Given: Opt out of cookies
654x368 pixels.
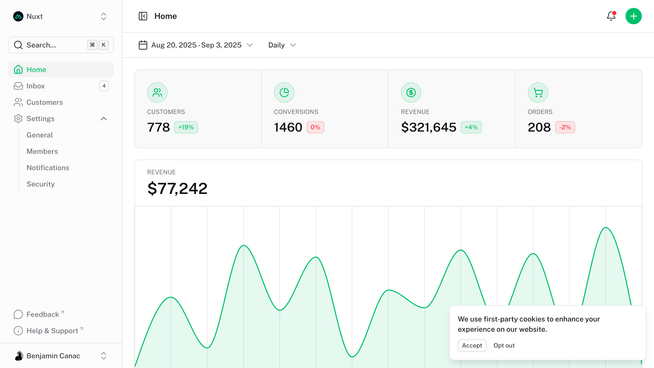Looking at the screenshot, I should 504,345.
